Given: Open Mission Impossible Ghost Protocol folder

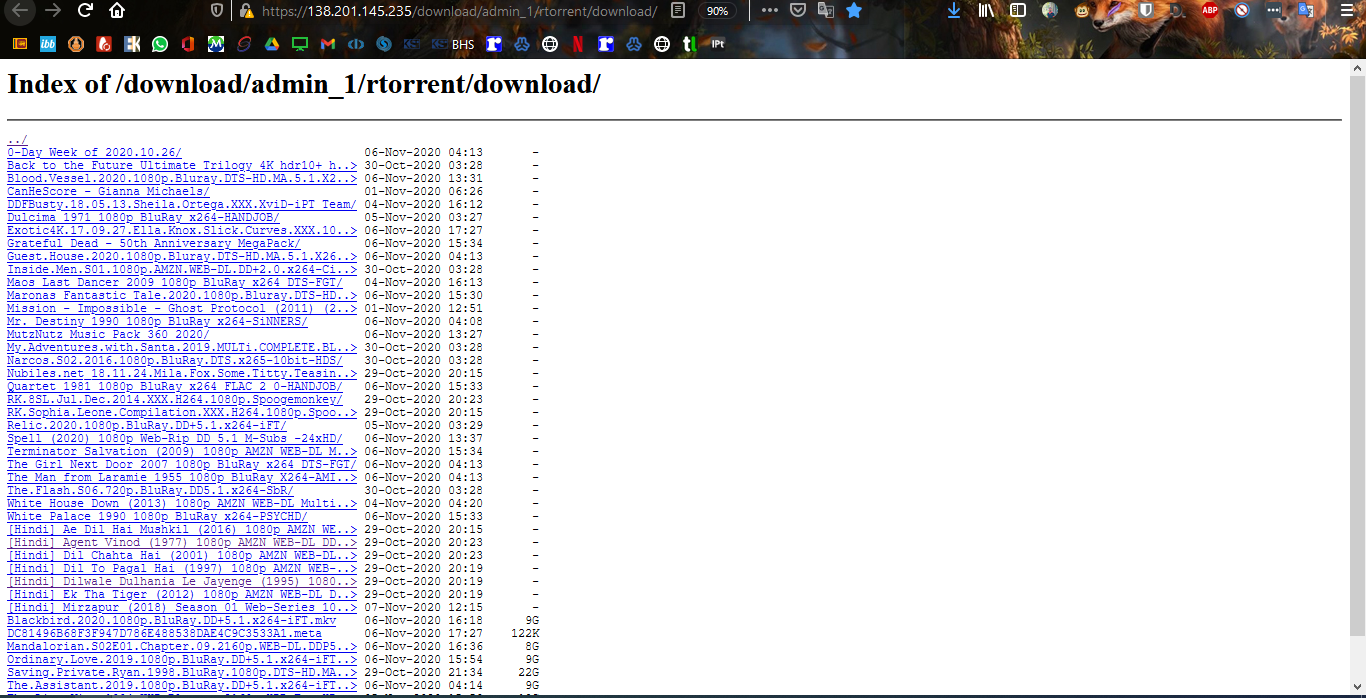Looking at the screenshot, I should [x=182, y=308].
